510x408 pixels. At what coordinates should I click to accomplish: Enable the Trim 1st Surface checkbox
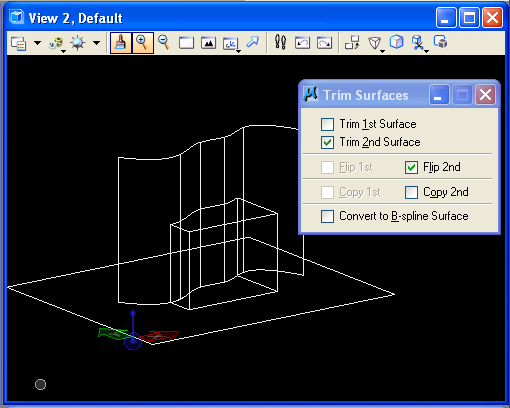pyautogui.click(x=327, y=124)
